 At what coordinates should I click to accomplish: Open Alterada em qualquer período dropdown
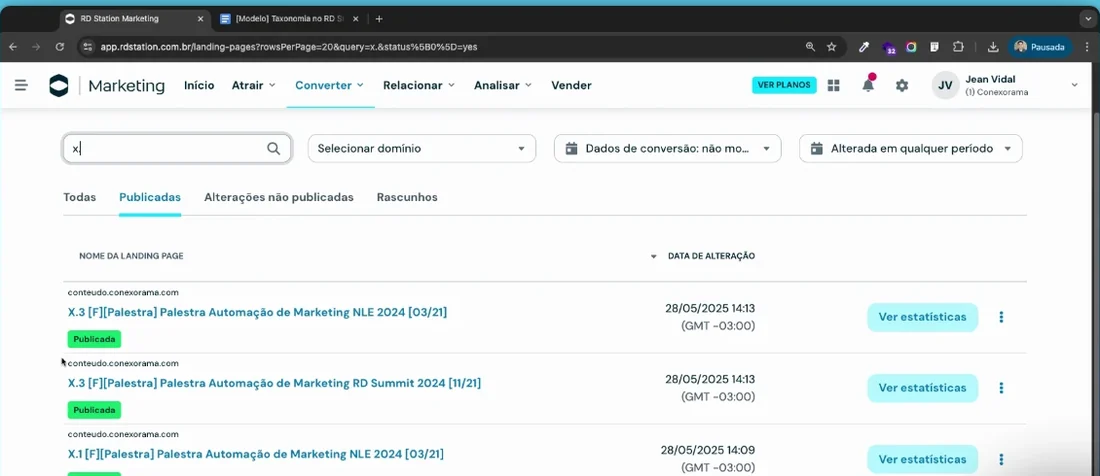911,149
